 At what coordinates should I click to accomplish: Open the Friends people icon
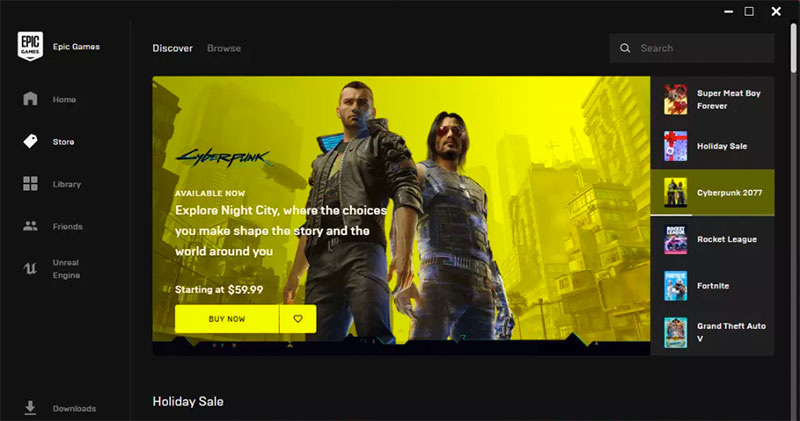pyautogui.click(x=30, y=226)
